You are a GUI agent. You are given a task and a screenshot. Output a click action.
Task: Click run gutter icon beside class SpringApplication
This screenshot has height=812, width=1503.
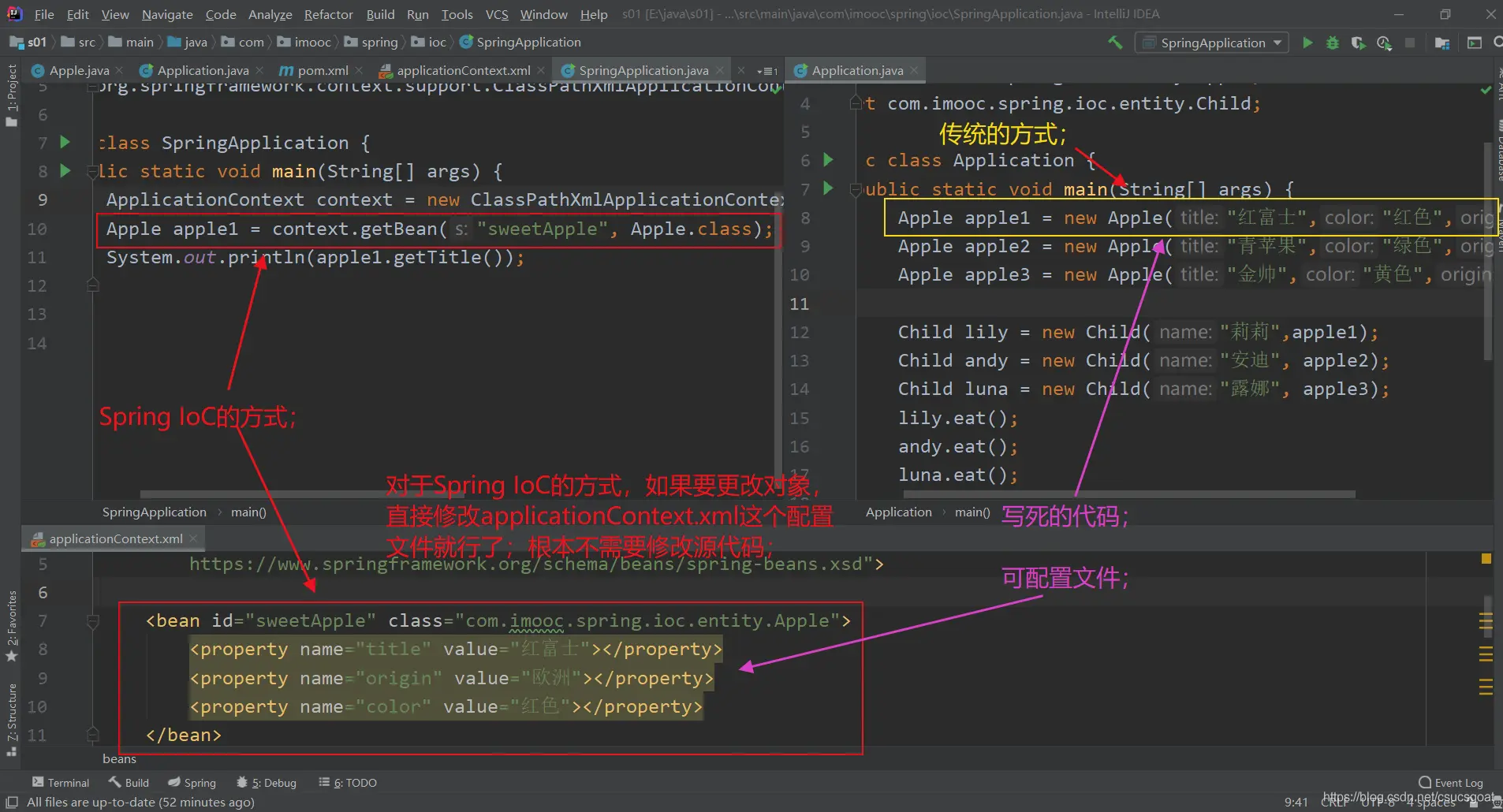pos(65,143)
